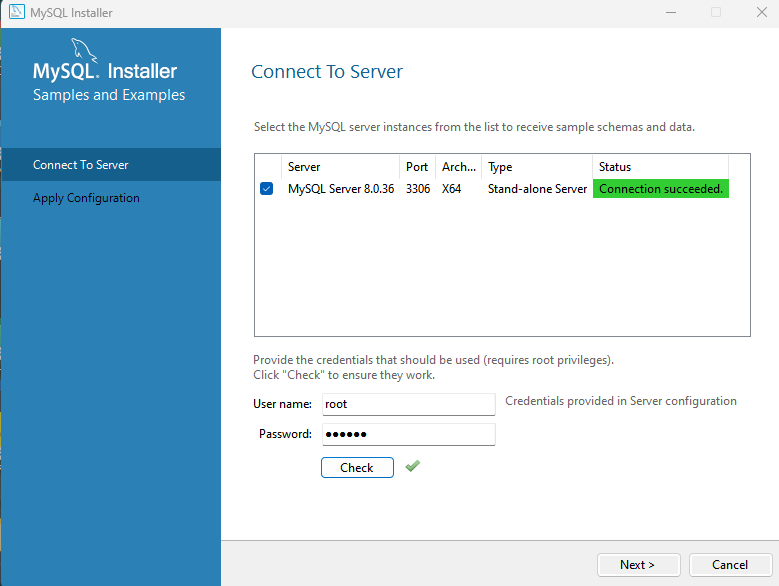The image size is (779, 586).
Task: Click the Cancel button
Action: 730,565
